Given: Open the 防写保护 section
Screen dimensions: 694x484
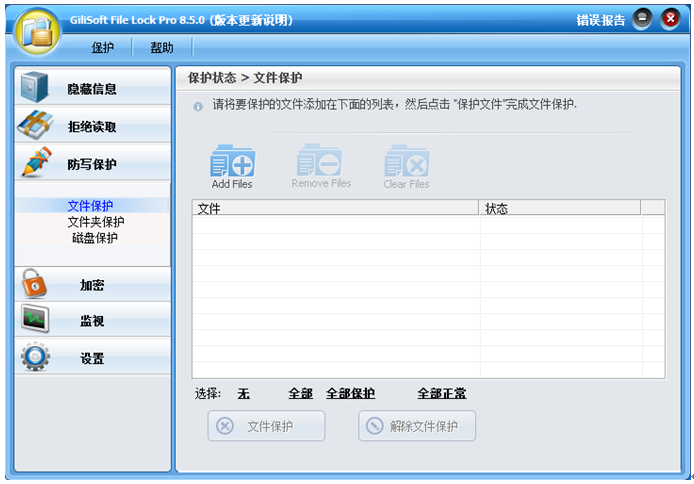Looking at the screenshot, I should [x=93, y=162].
